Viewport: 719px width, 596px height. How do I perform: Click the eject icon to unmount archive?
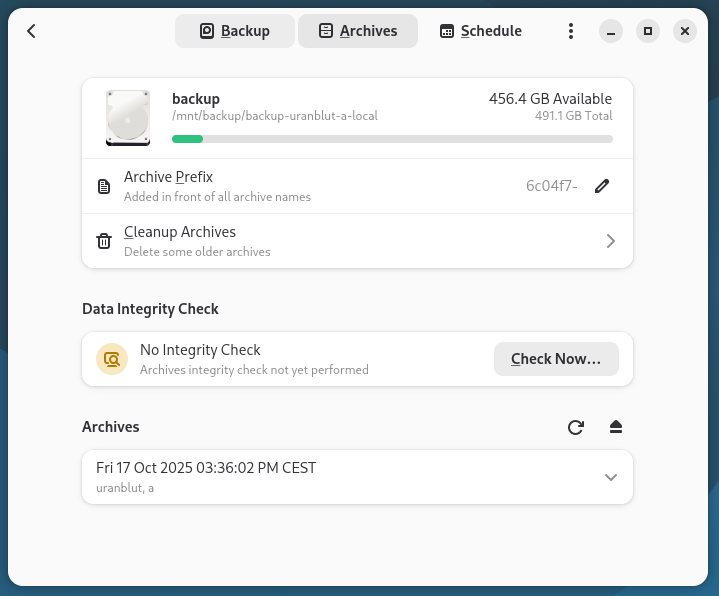[x=616, y=428]
